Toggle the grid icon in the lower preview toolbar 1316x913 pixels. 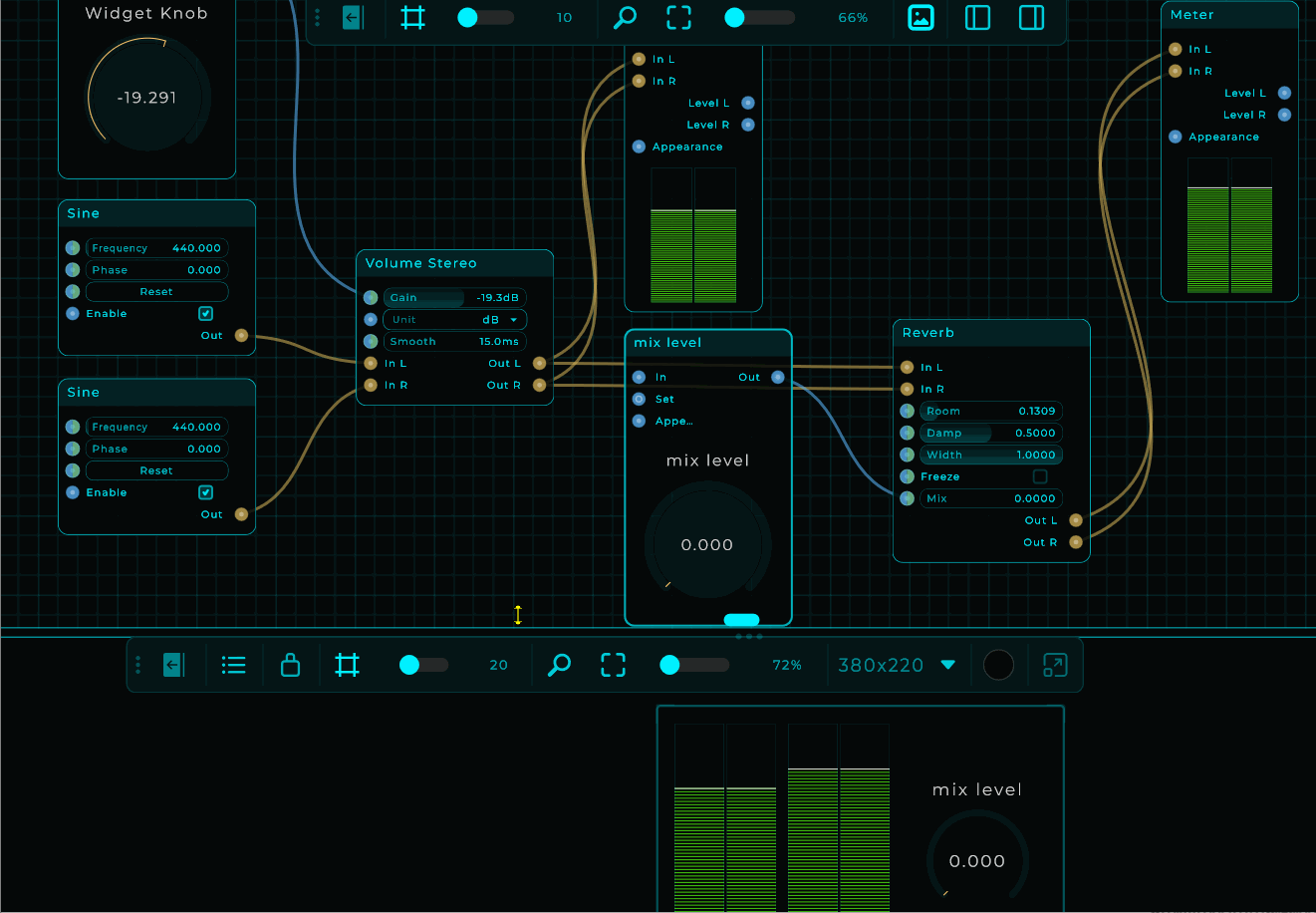(x=347, y=665)
